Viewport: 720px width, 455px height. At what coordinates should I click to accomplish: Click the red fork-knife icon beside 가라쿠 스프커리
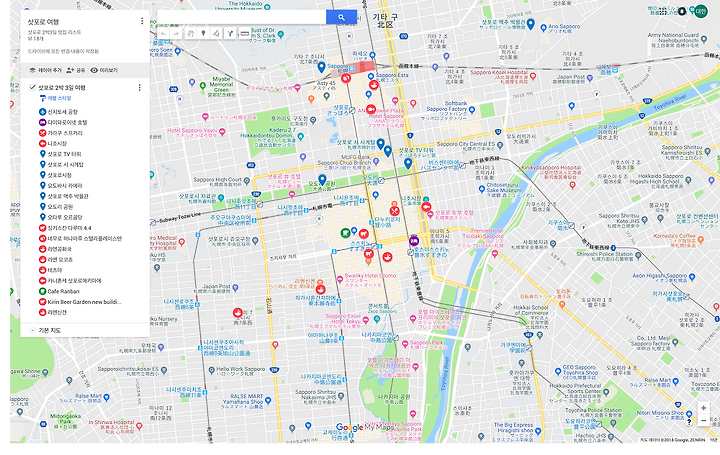42,133
